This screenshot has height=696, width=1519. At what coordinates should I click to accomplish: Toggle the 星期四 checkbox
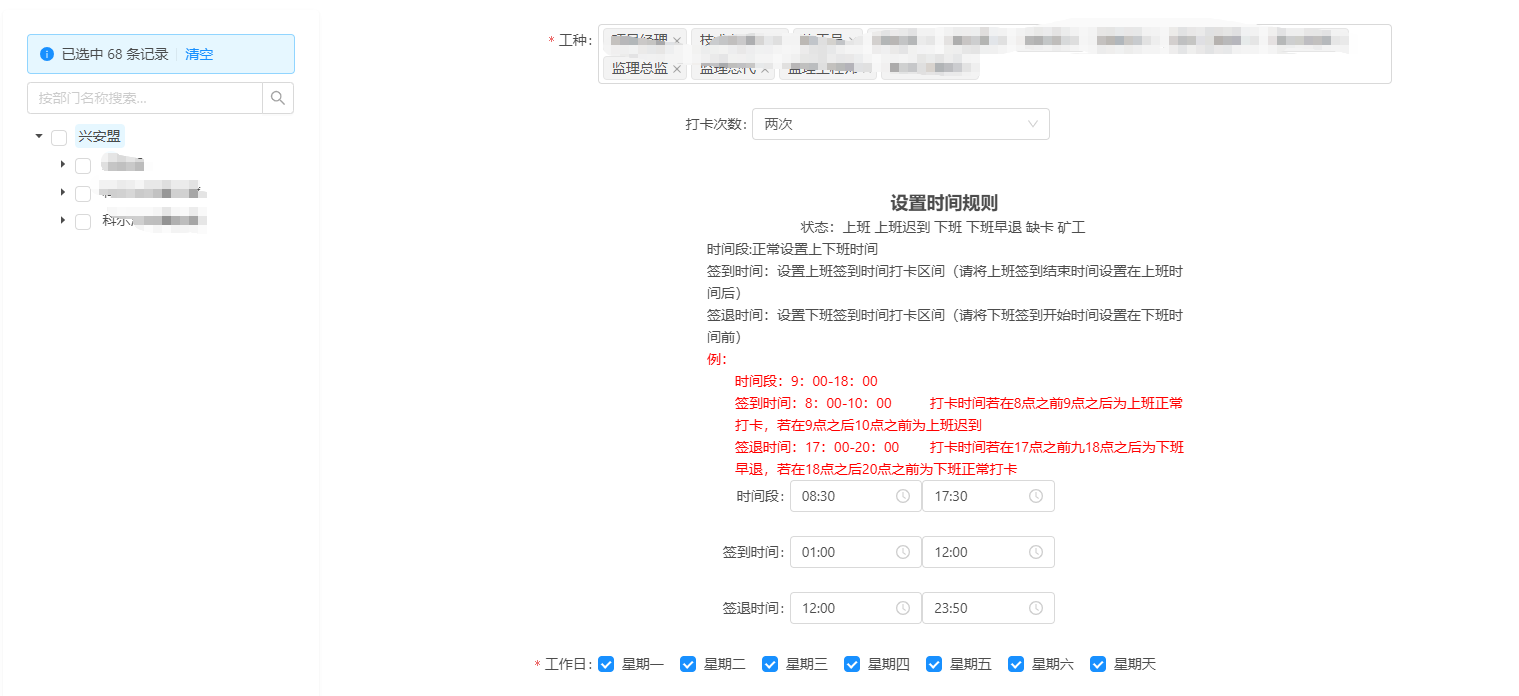(852, 664)
